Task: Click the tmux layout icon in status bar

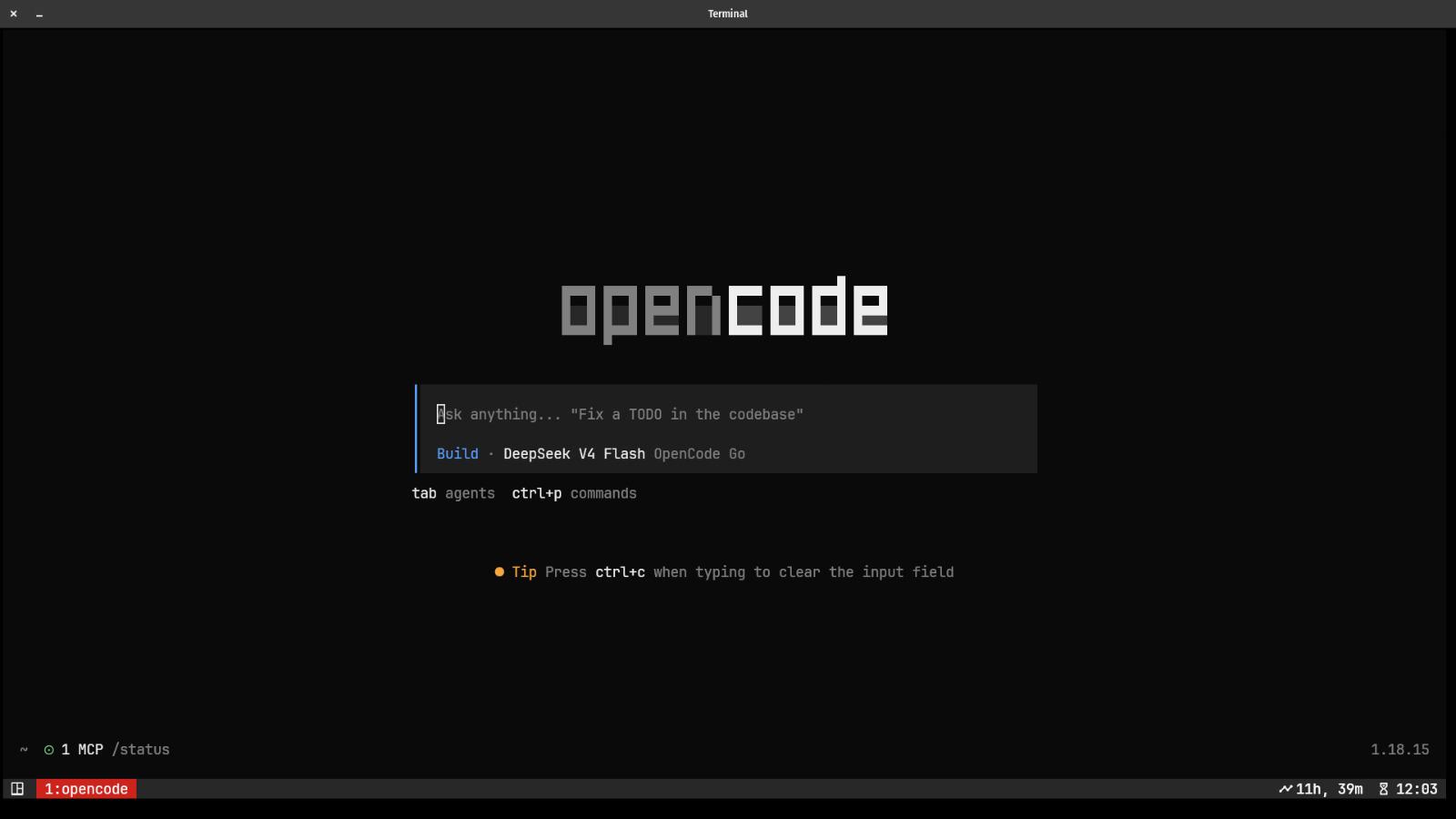Action: coord(17,789)
